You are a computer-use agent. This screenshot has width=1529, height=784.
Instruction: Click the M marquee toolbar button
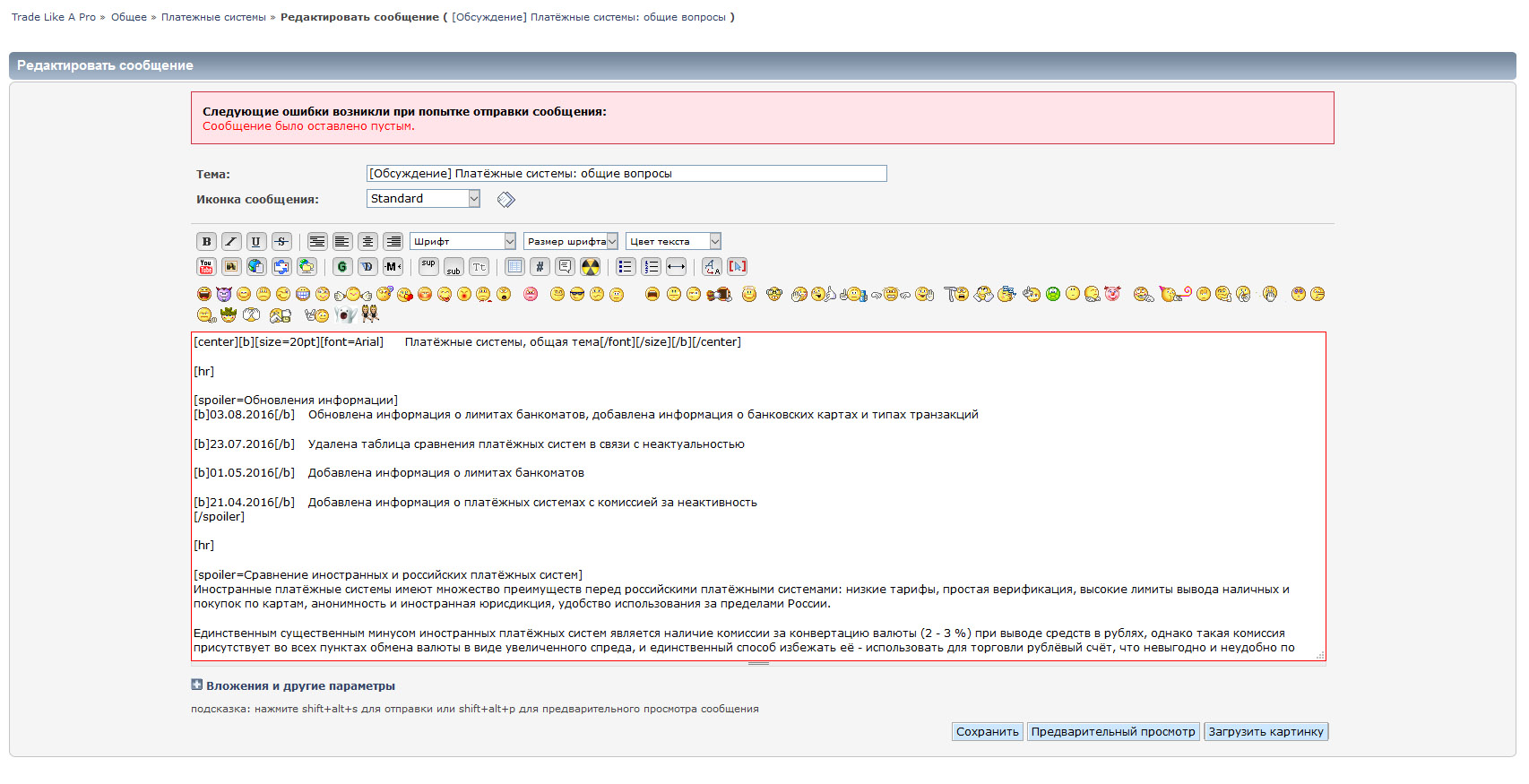pyautogui.click(x=393, y=266)
